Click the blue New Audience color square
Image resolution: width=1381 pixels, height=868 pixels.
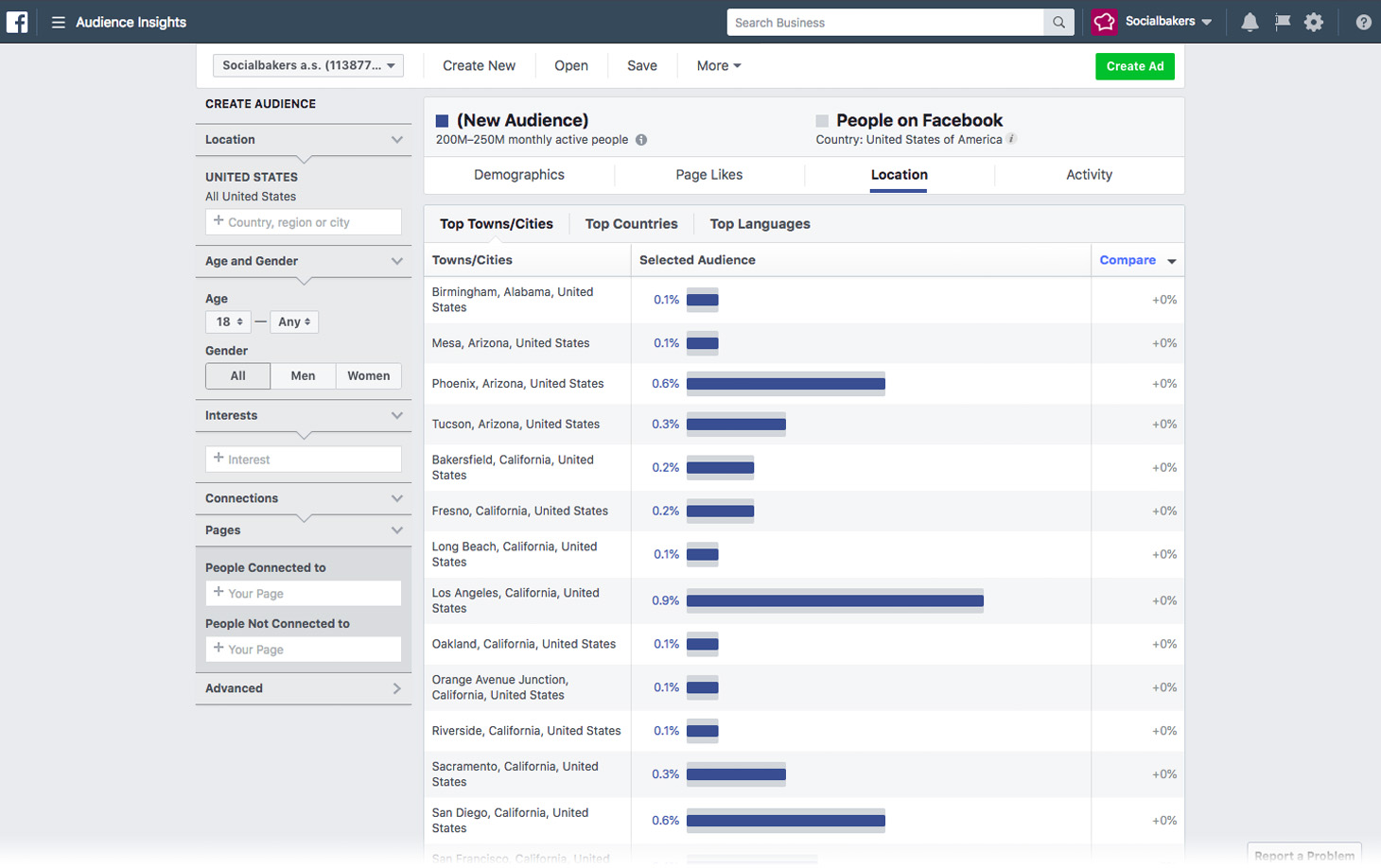coord(442,121)
